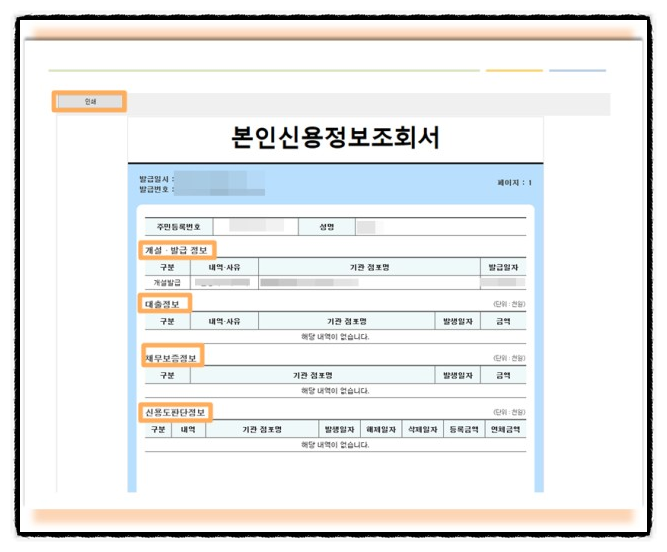This screenshot has width=667, height=552.
Task: Select the 개설 · 발급 정보 section heading
Action: click(176, 250)
